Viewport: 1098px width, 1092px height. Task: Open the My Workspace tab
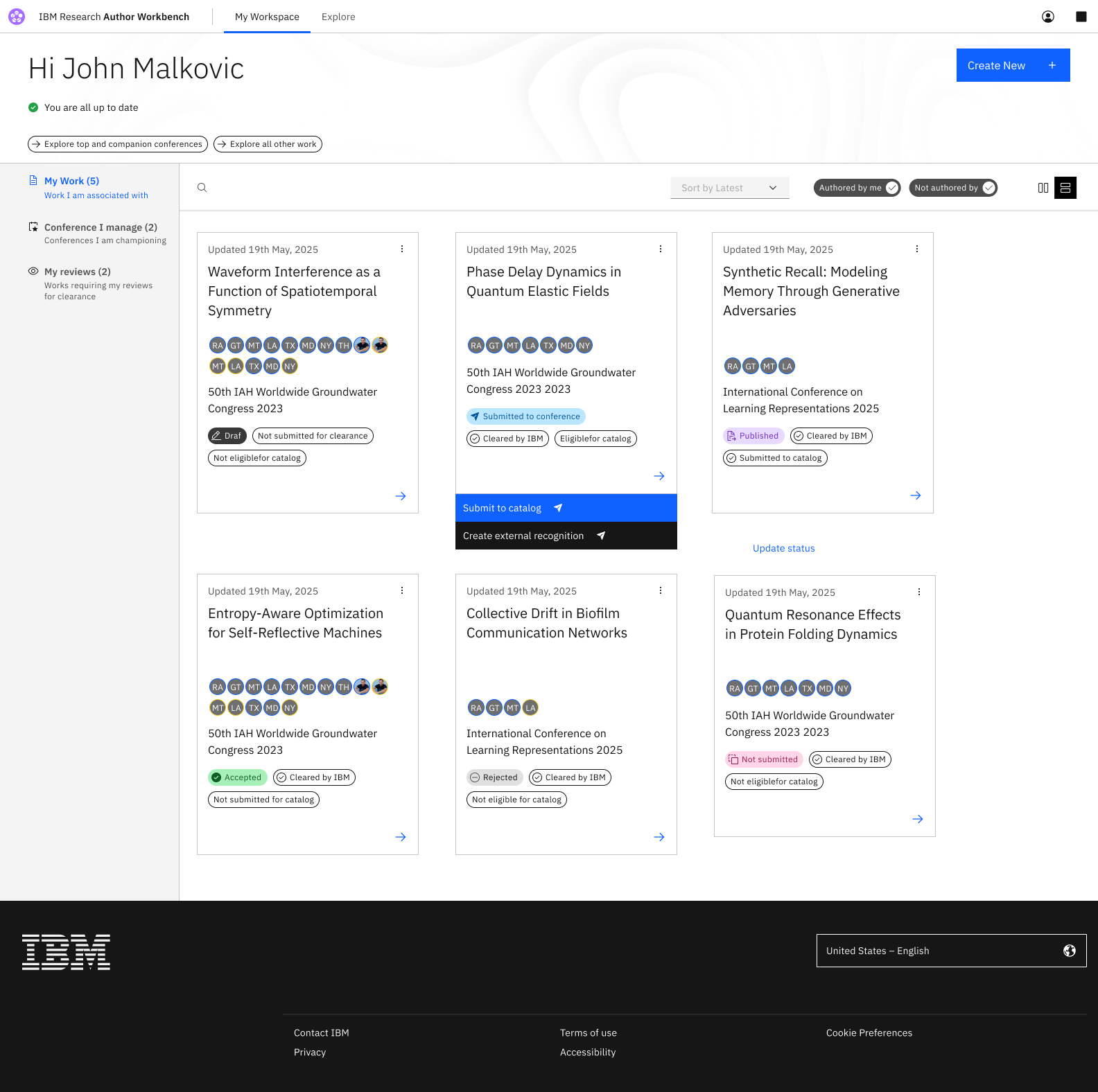pos(267,17)
